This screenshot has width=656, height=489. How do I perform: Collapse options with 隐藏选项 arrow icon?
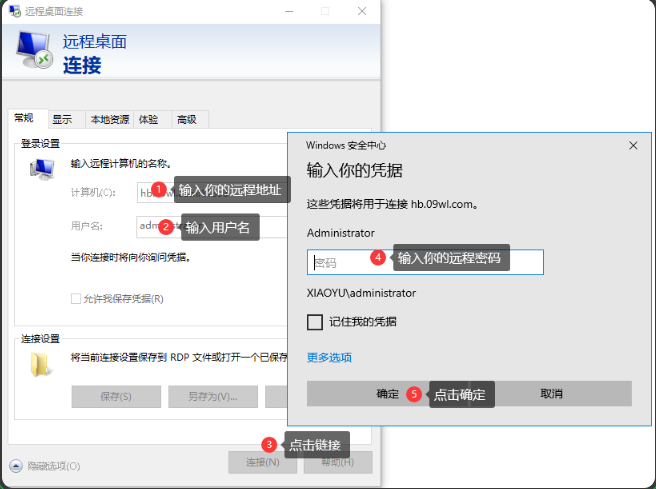(16, 466)
